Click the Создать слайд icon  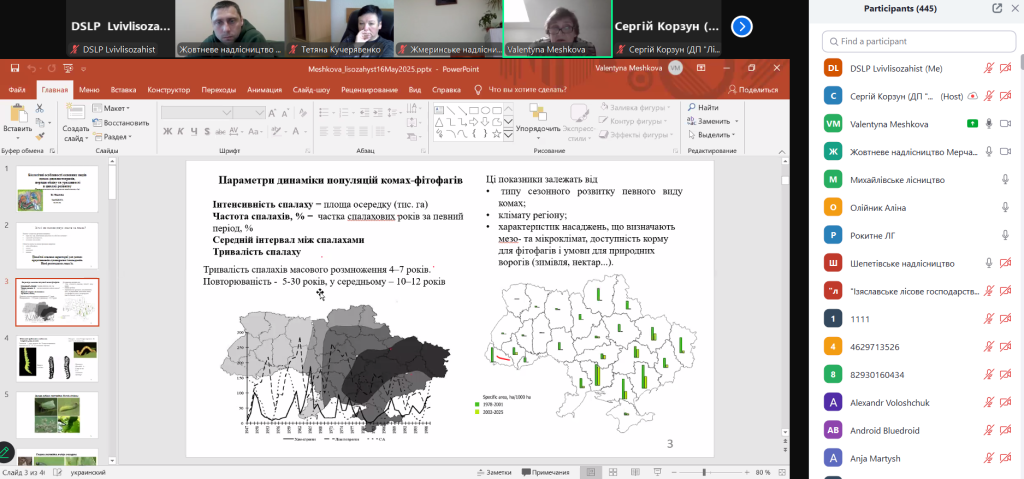click(76, 113)
